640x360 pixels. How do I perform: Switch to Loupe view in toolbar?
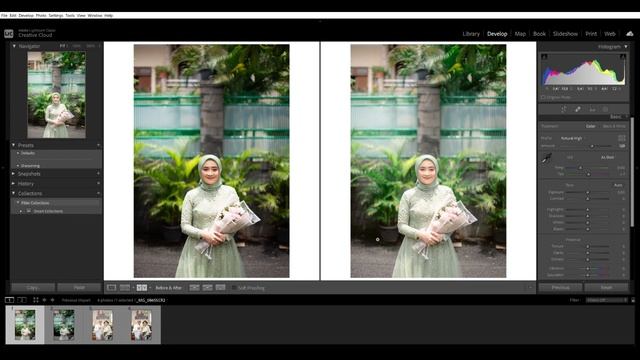pos(111,288)
